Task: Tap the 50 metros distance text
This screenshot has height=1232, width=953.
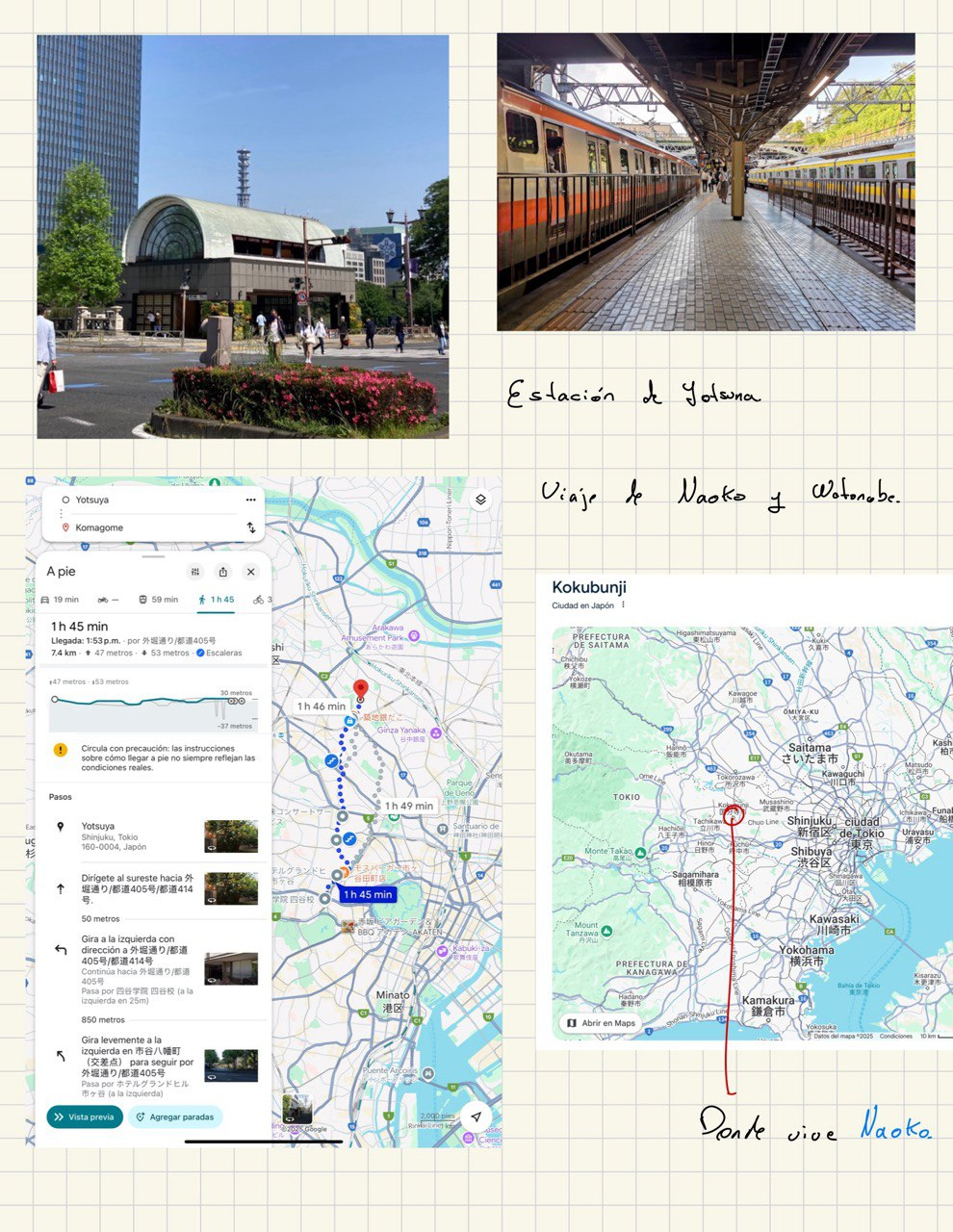Action: click(x=100, y=919)
